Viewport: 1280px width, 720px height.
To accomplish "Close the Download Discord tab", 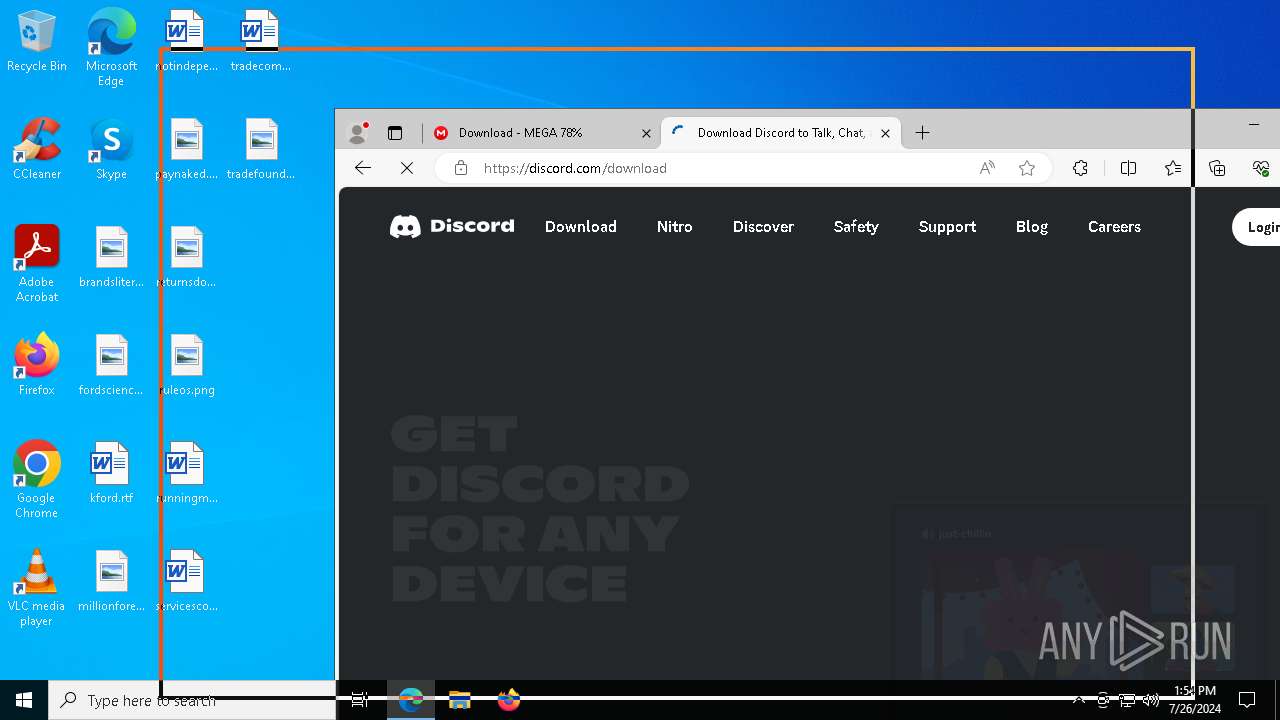I will point(885,133).
